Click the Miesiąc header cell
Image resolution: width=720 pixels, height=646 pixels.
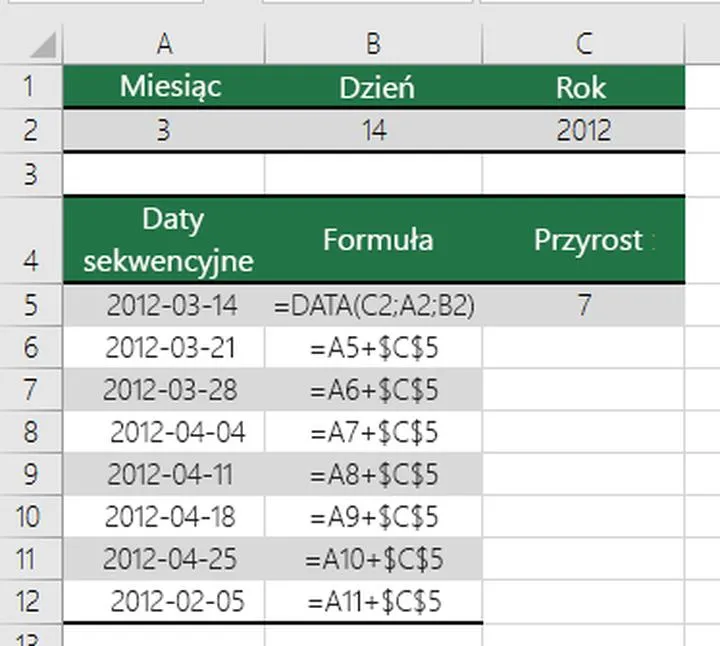click(x=164, y=87)
